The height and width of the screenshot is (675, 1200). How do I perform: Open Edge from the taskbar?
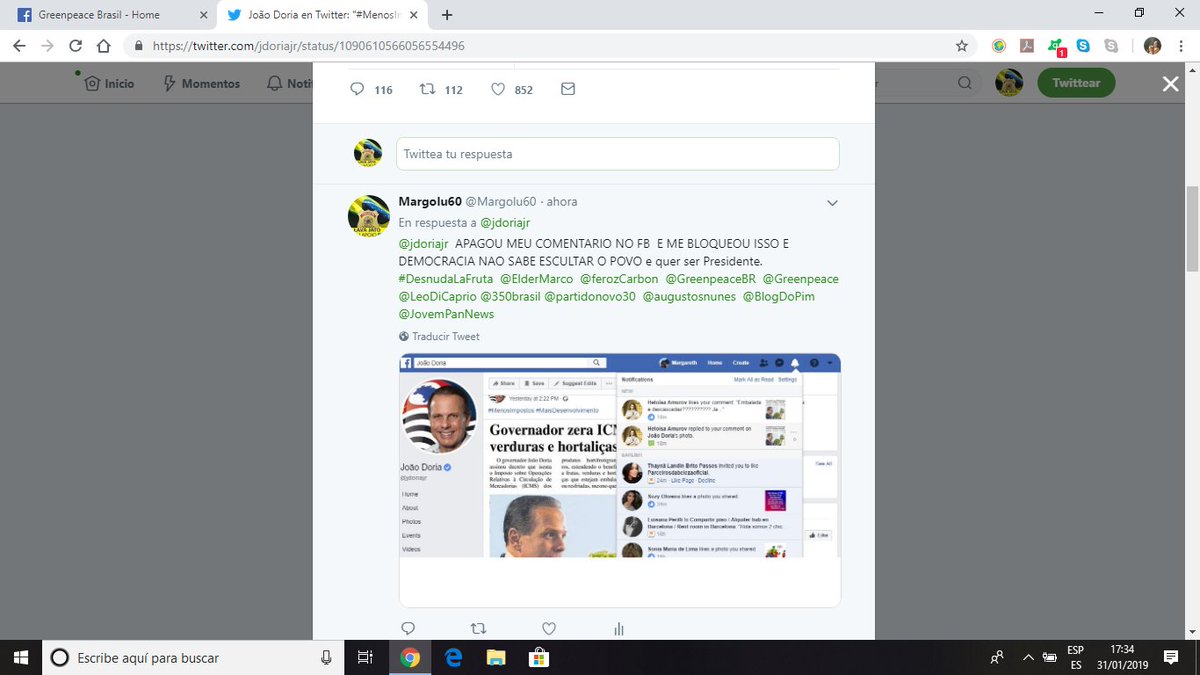pos(453,657)
